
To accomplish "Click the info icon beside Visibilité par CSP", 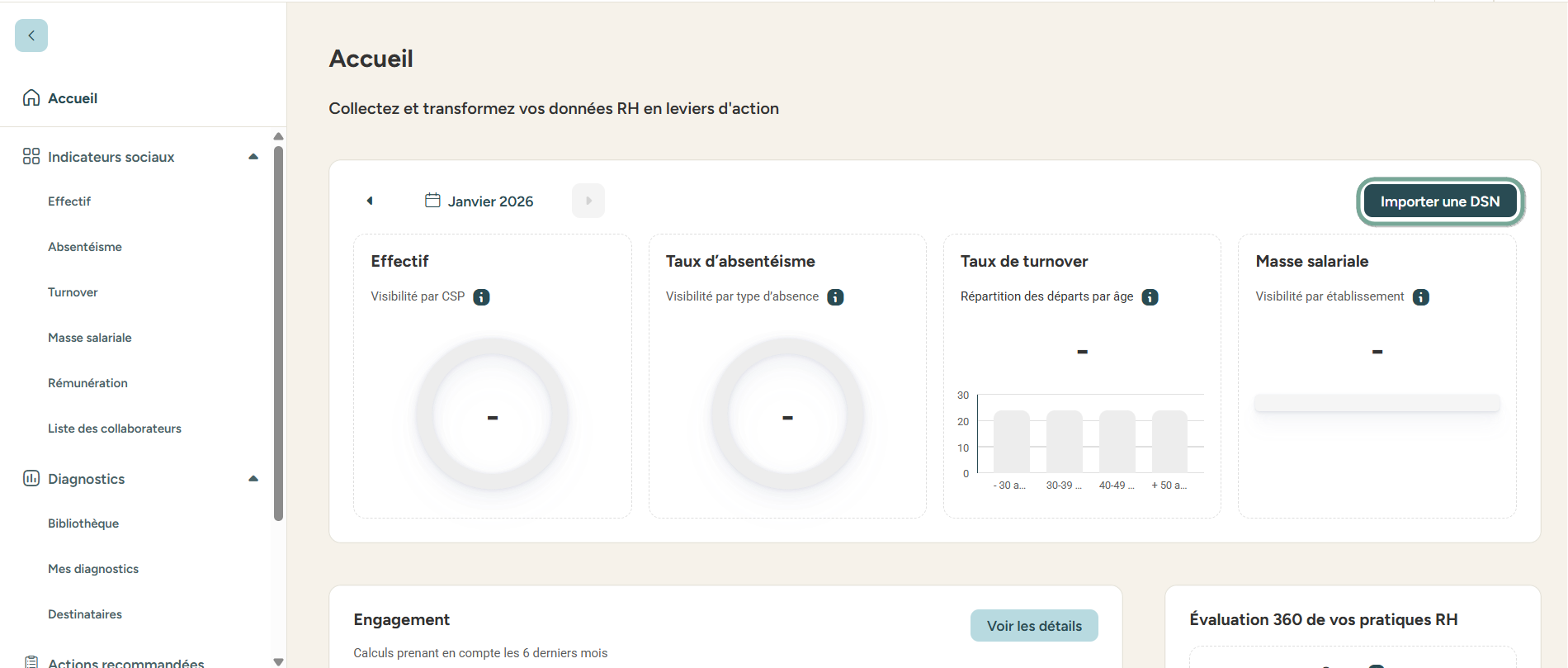I will click(481, 297).
